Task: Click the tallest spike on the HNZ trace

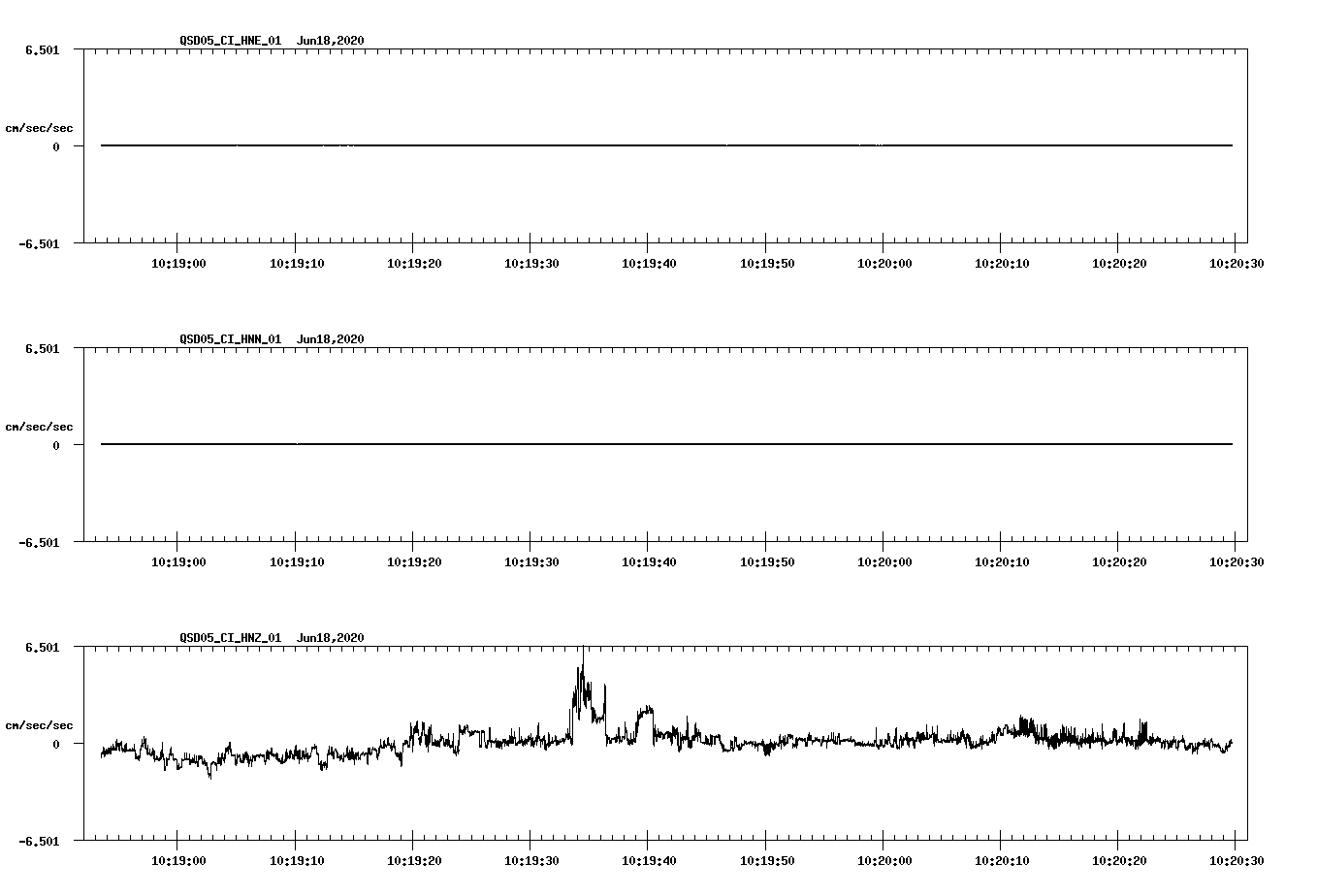Action: [583, 669]
